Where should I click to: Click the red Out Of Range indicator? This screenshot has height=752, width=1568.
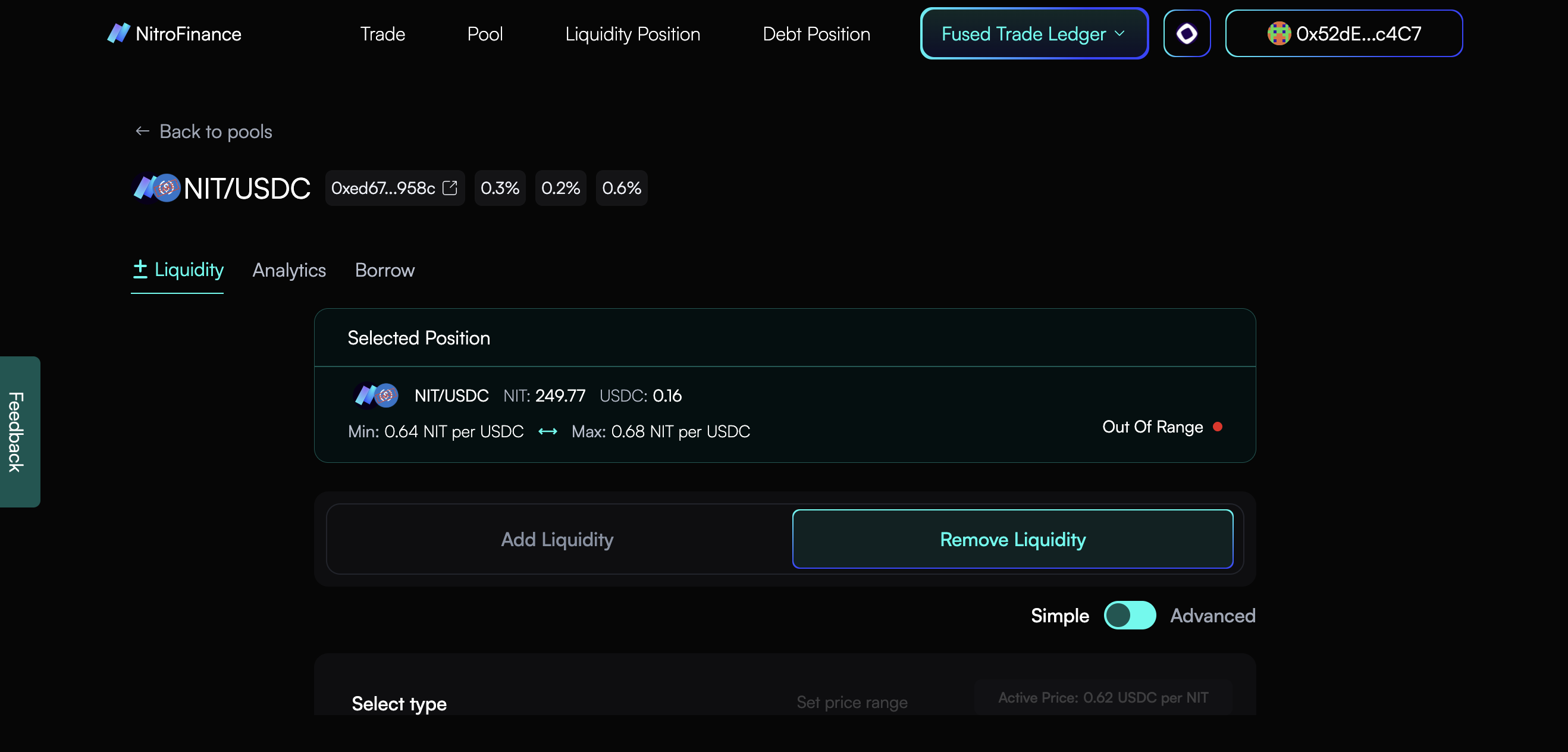[x=1217, y=427]
